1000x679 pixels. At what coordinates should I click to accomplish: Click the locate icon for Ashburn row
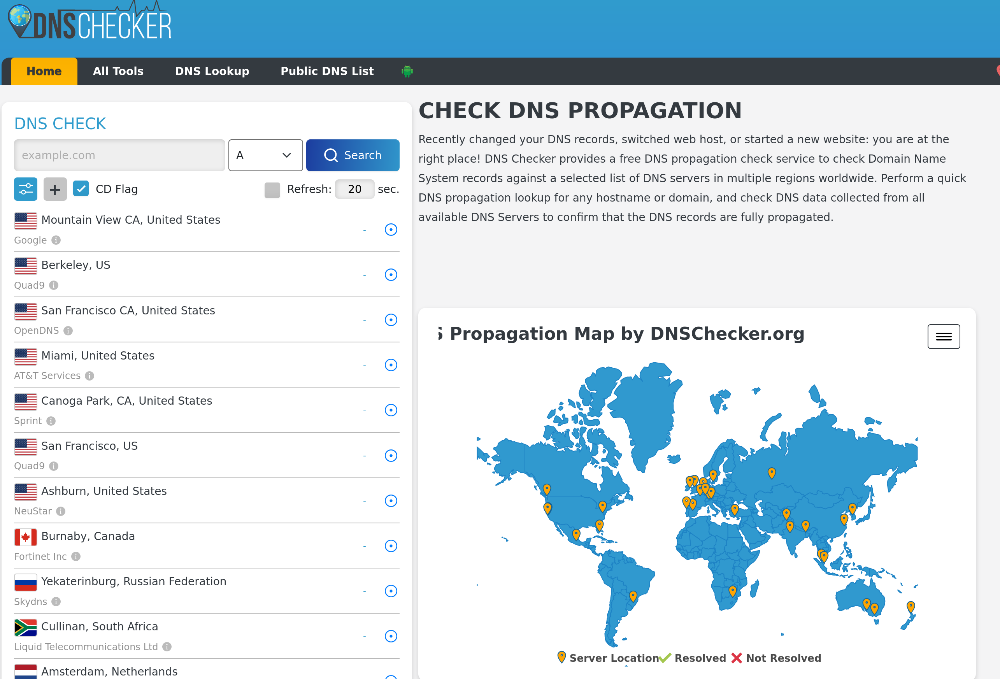[x=391, y=500]
